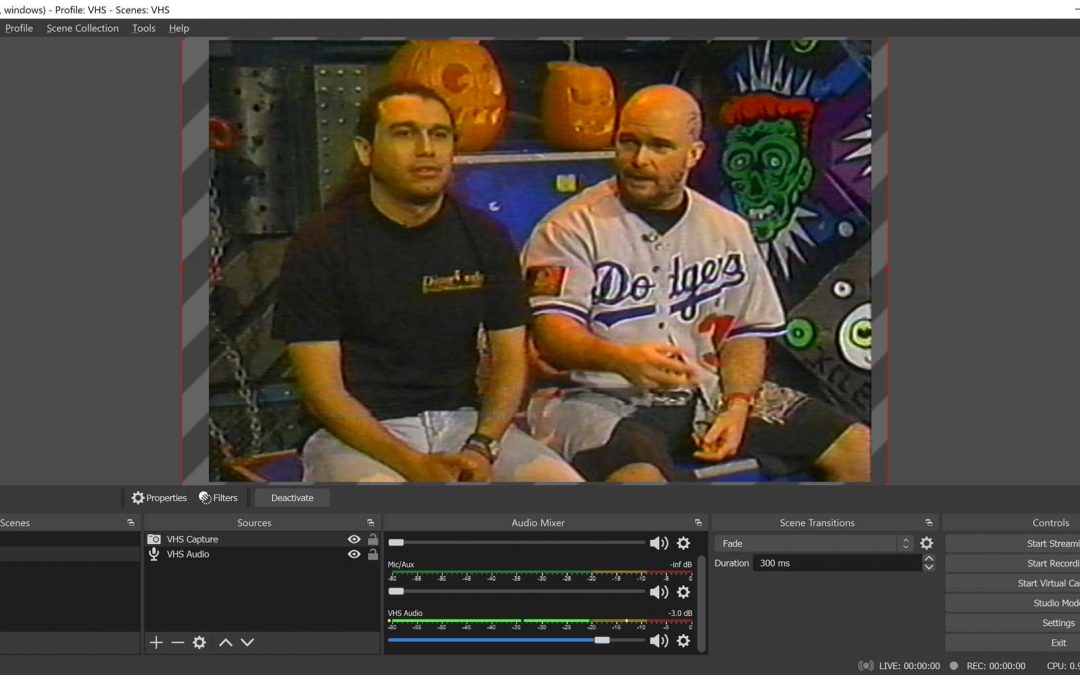The image size is (1080, 675).
Task: Click the add source plus icon
Action: [156, 642]
